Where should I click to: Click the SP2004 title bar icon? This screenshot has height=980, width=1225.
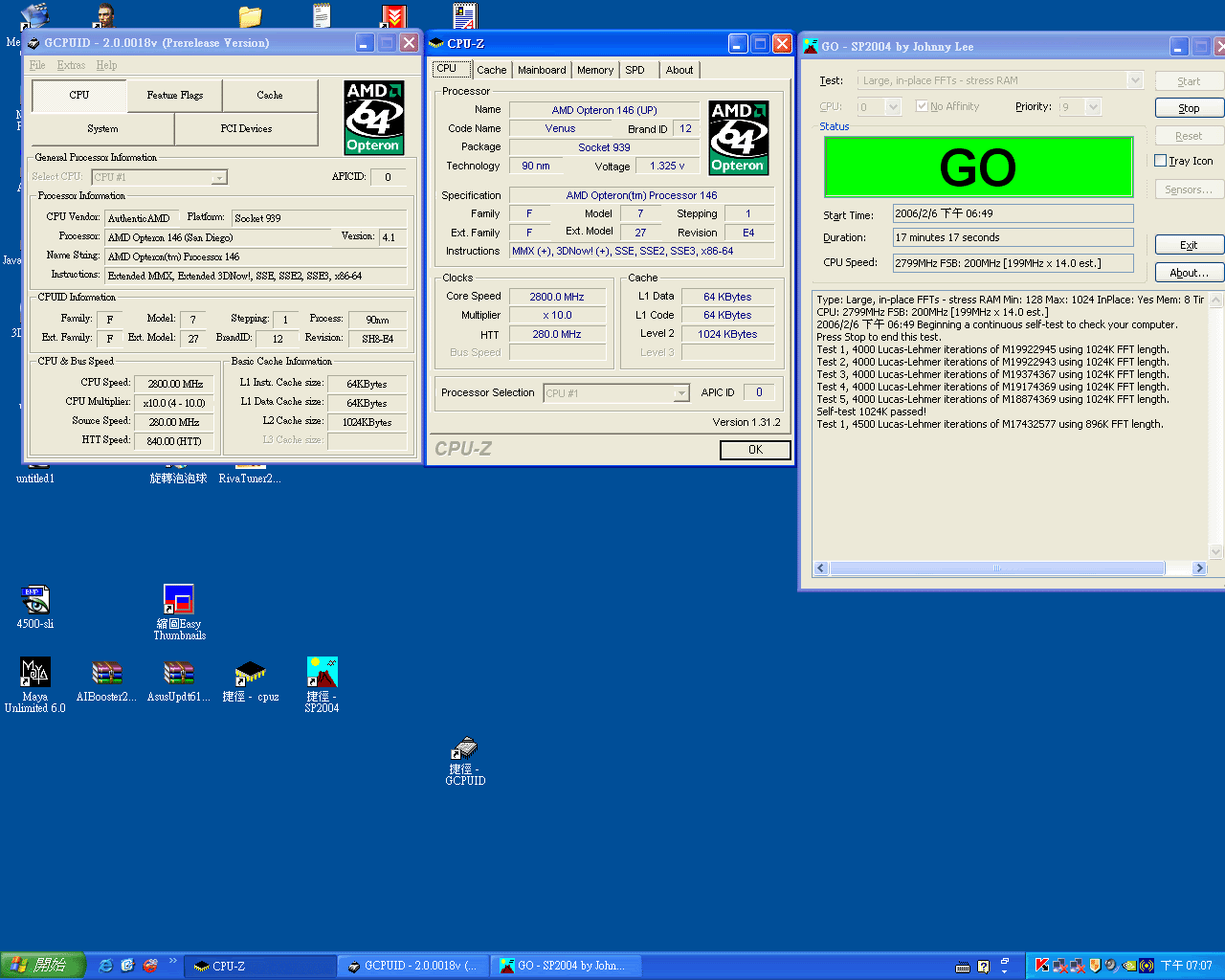pos(811,46)
